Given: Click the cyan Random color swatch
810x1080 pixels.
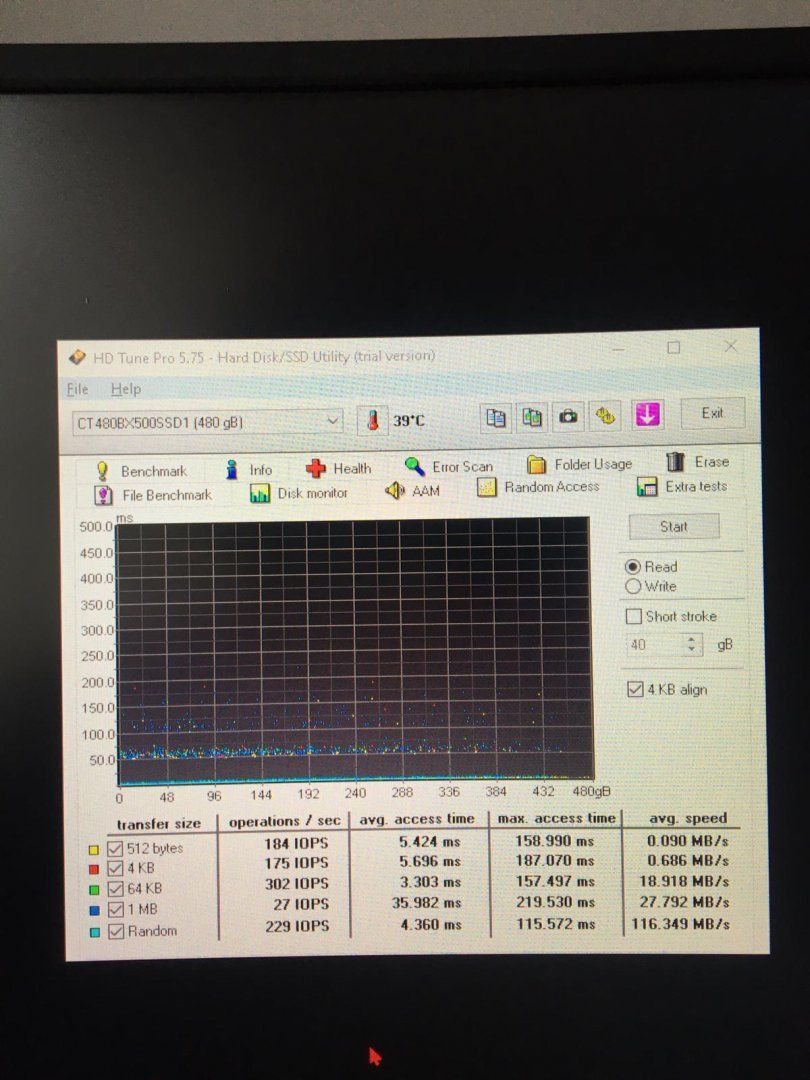Looking at the screenshot, I should tap(94, 933).
